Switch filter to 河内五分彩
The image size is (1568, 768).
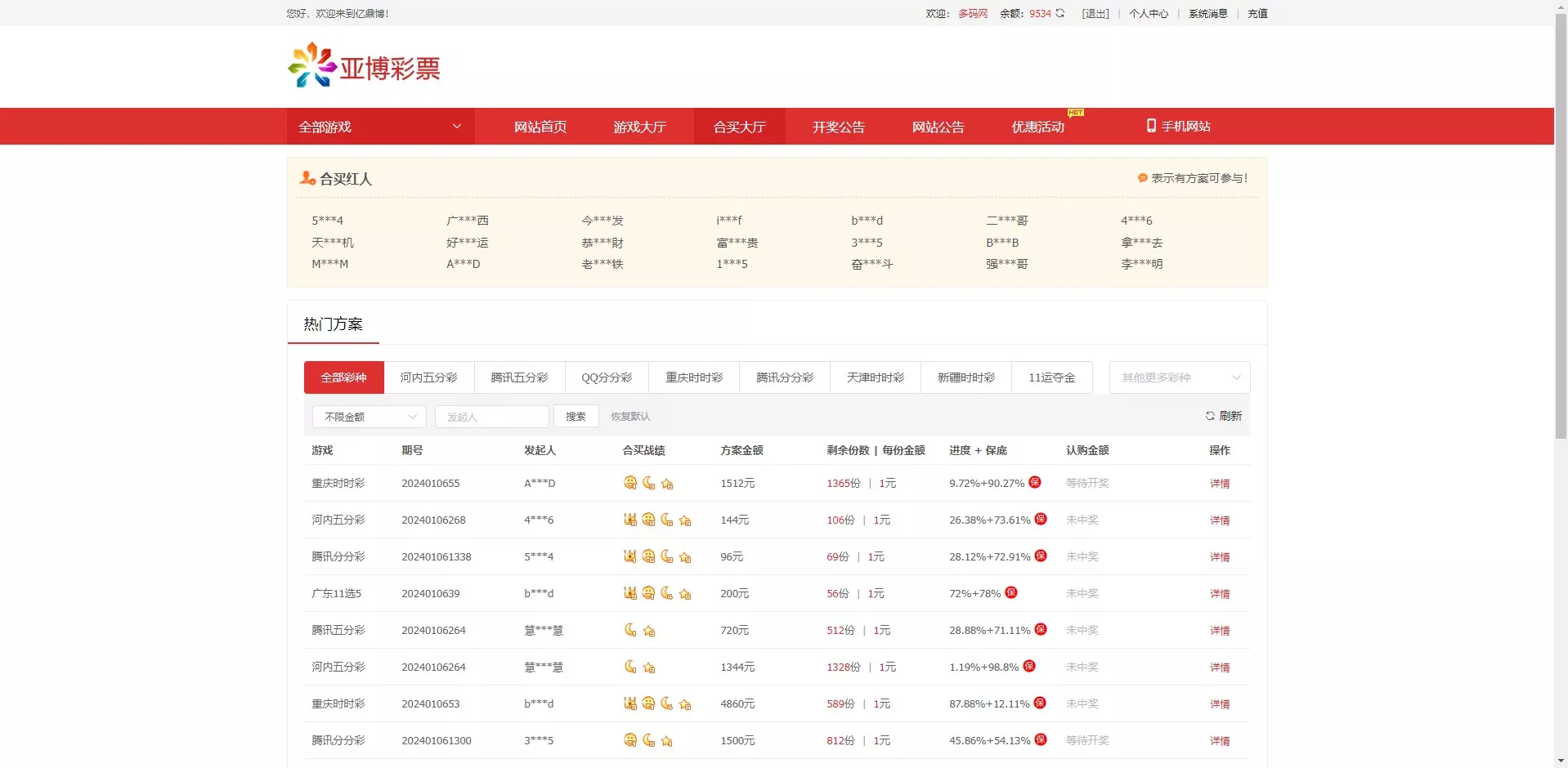click(428, 377)
